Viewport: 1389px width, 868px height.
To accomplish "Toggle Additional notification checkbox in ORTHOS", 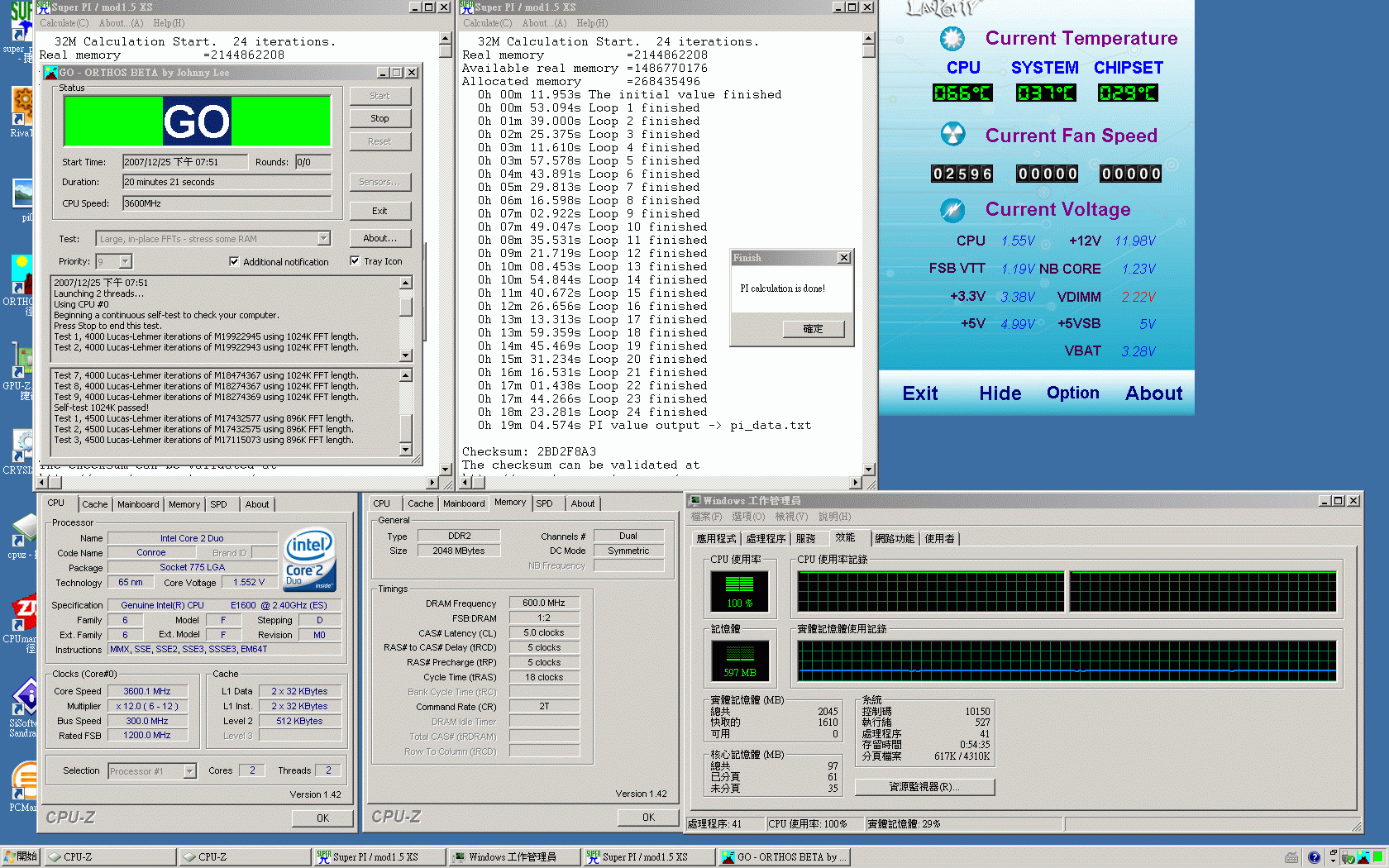I will (234, 261).
